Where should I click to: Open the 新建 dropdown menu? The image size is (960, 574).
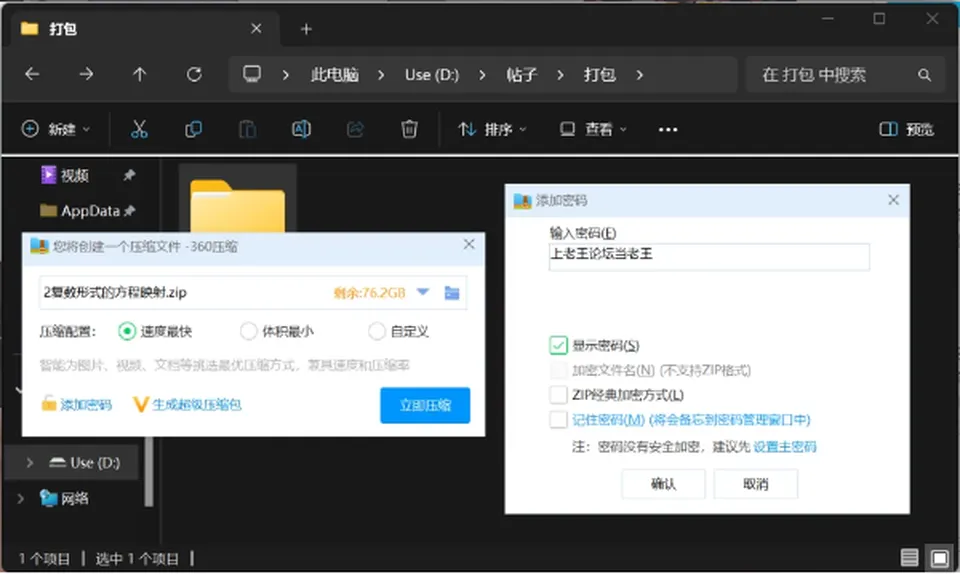(56, 129)
